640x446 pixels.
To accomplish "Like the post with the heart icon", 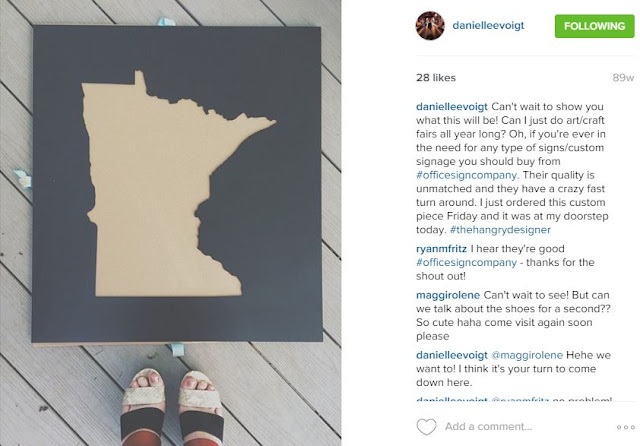I will 426,426.
